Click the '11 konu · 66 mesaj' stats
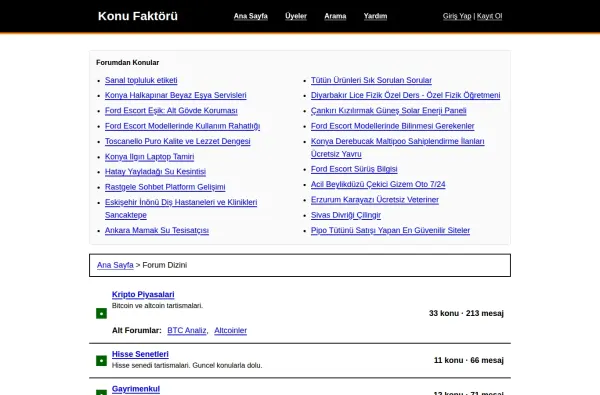This screenshot has width=600, height=395. 469,360
